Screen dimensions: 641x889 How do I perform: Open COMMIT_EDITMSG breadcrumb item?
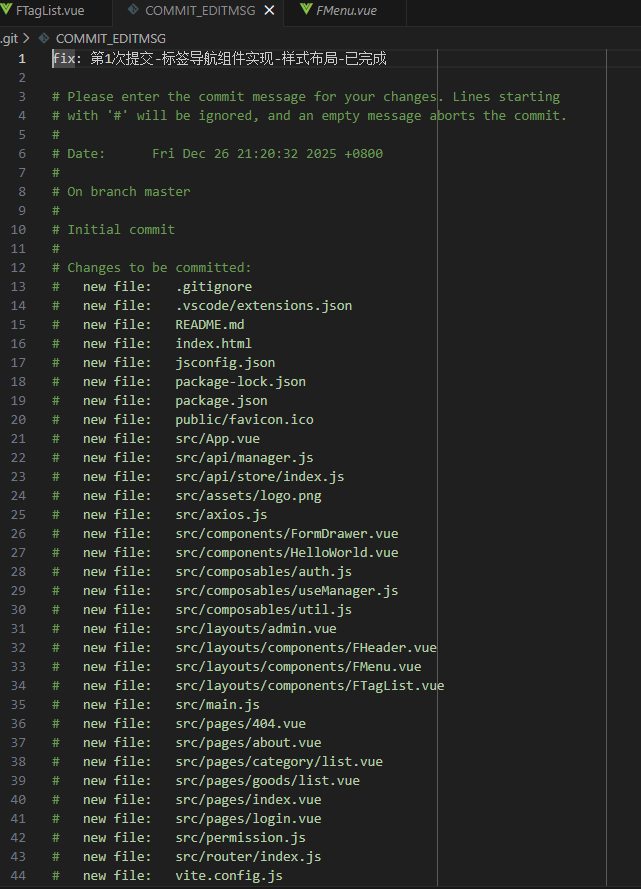tap(111, 39)
